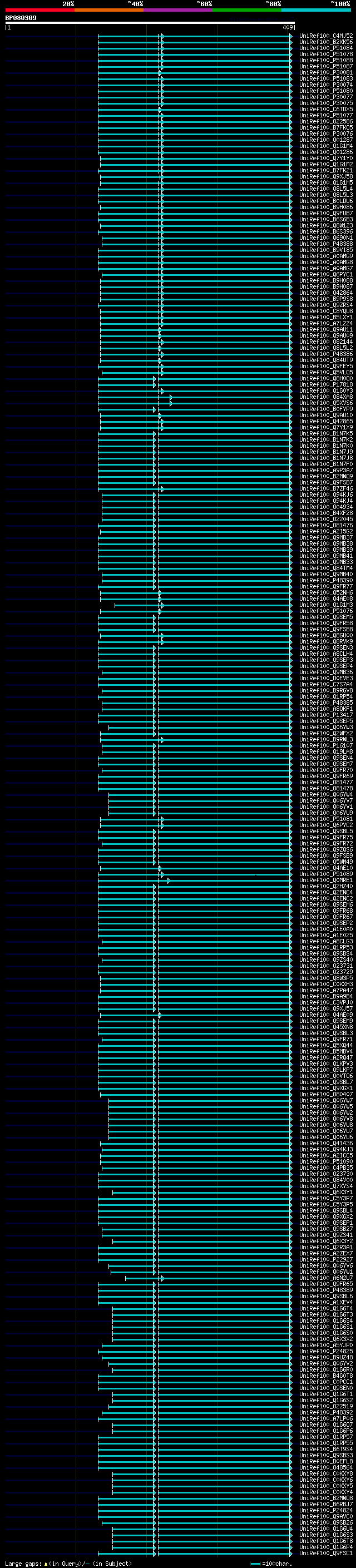This screenshot has width=356, height=1568.
Task: Select the UniRef100_P13417 label
Action: (x=326, y=715)
